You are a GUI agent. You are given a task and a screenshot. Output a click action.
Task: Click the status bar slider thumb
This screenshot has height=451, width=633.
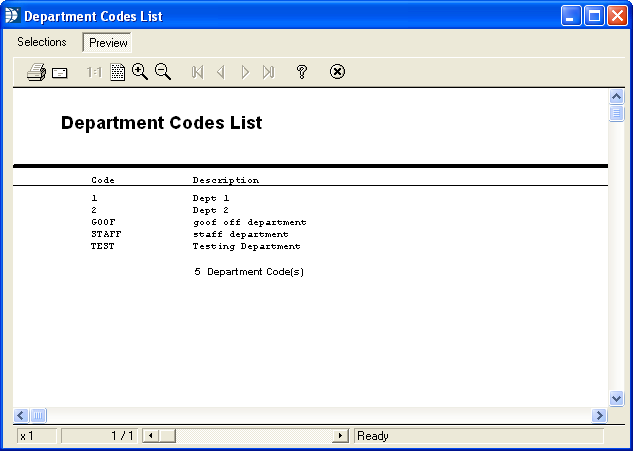coord(167,436)
